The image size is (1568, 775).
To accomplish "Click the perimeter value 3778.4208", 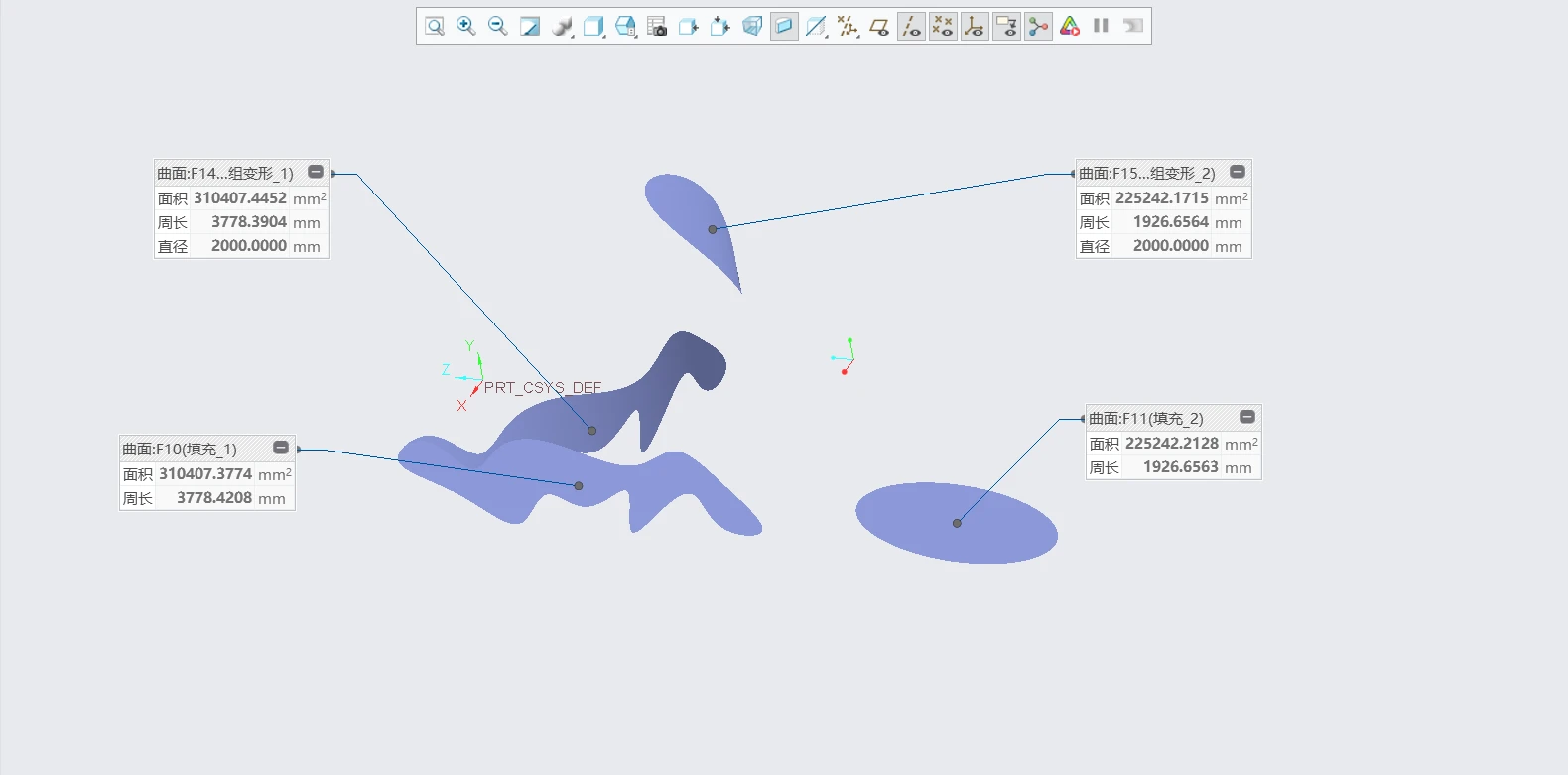I will (214, 498).
